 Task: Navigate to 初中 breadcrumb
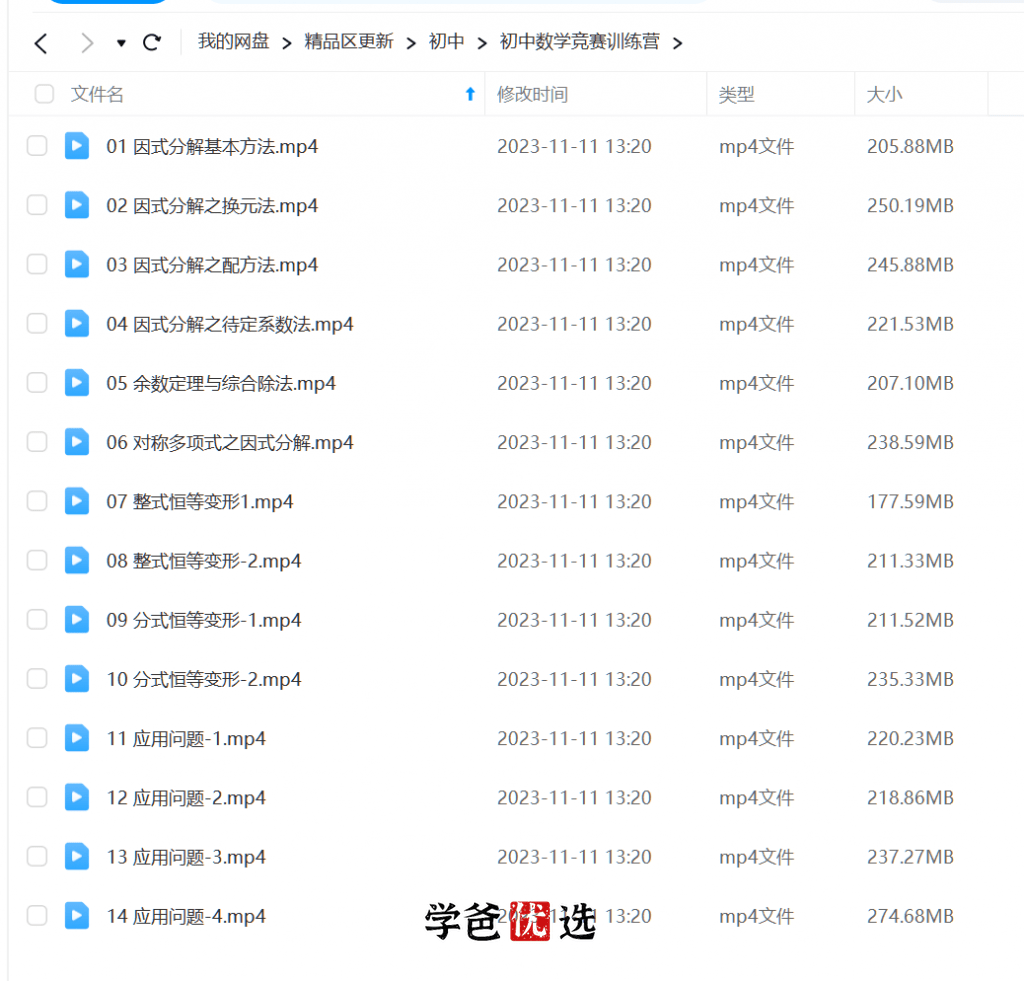[x=447, y=42]
